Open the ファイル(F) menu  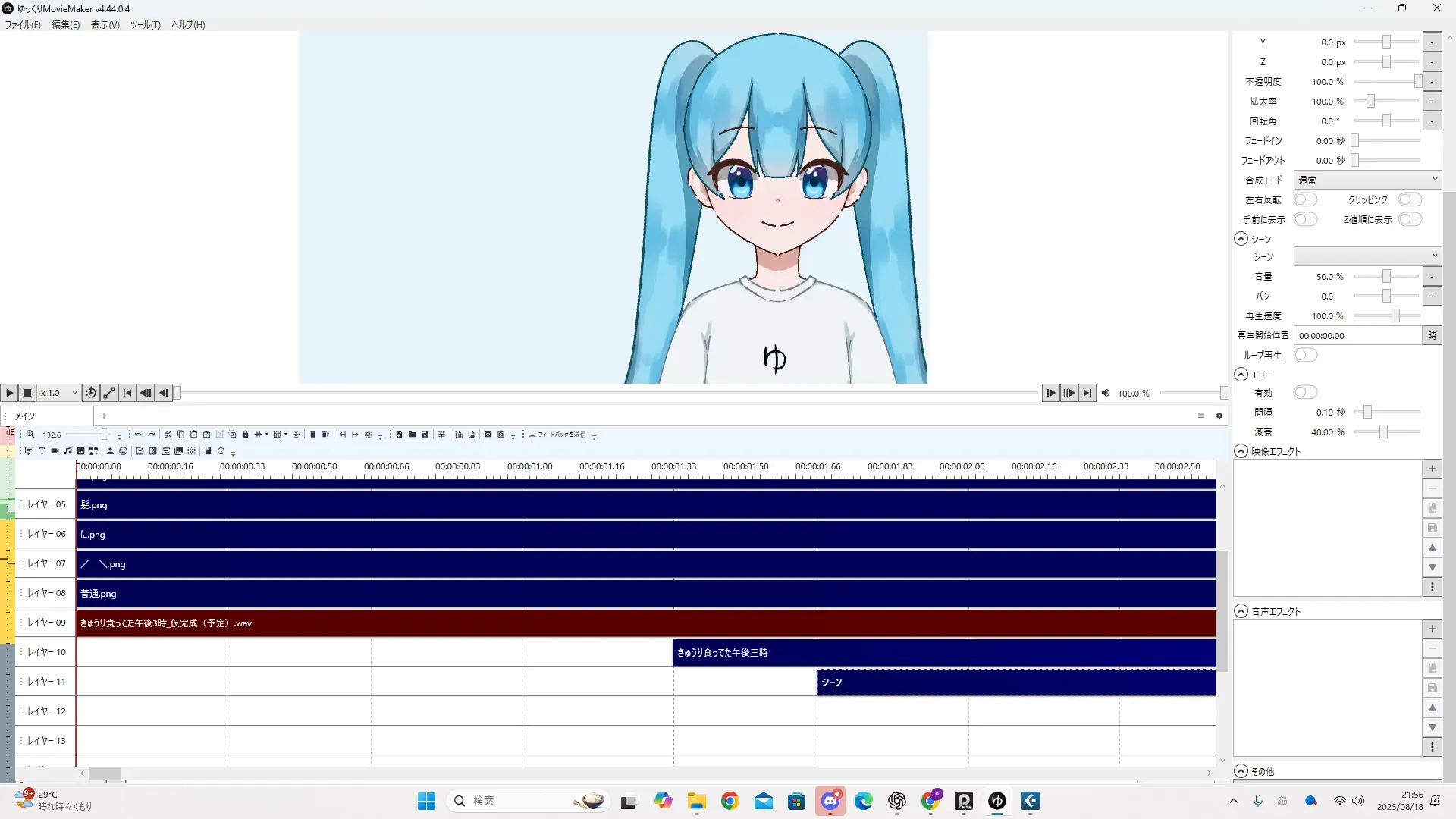(x=23, y=24)
